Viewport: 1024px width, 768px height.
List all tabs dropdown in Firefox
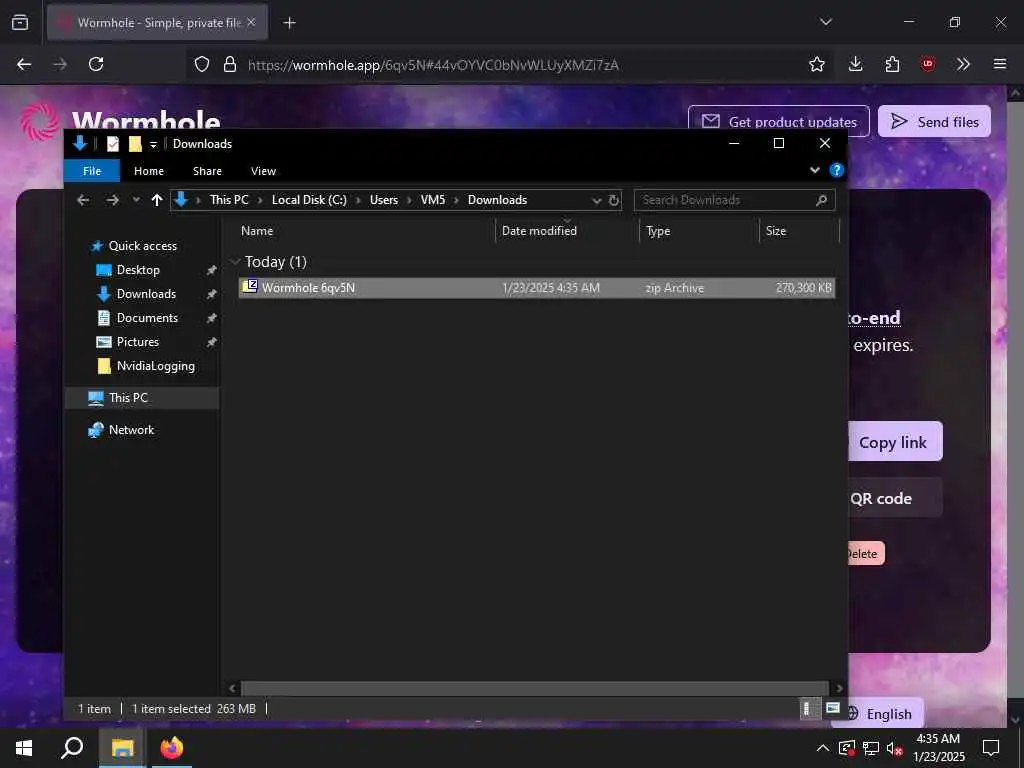tap(825, 22)
